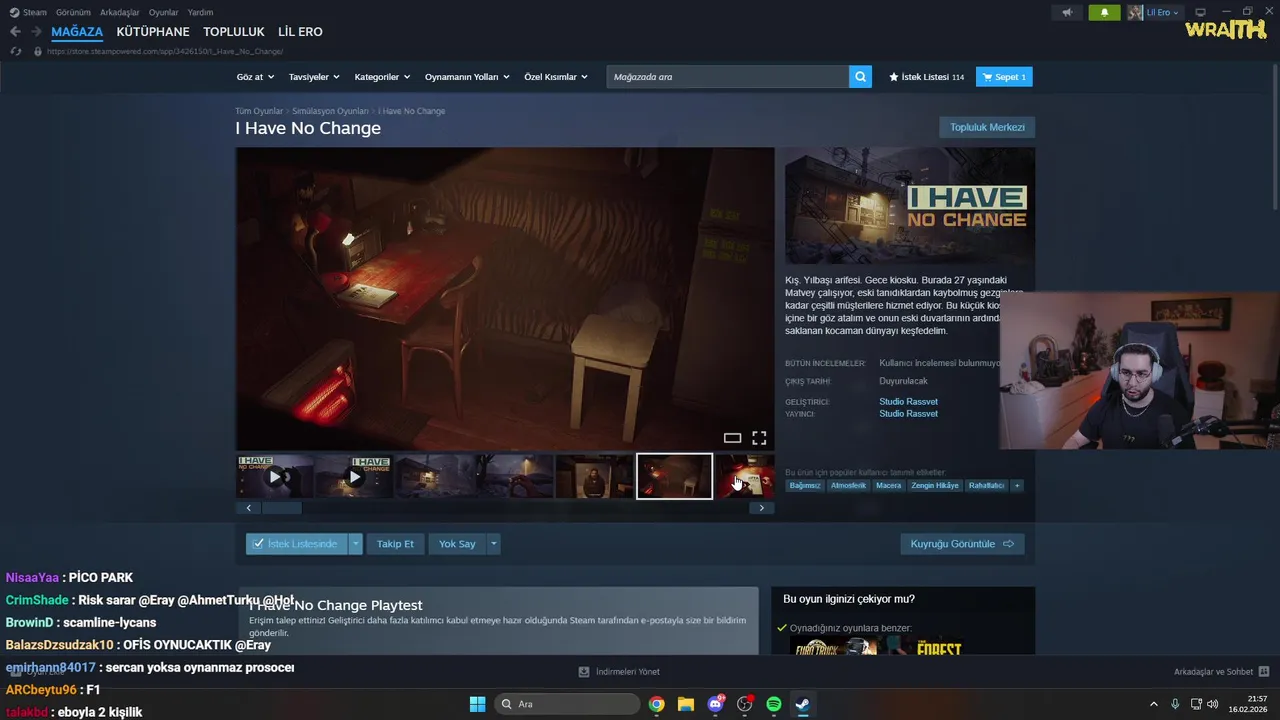Image resolution: width=1280 pixels, height=720 pixels.
Task: Click the Simülasyon Oyunları breadcrumb
Action: click(330, 111)
